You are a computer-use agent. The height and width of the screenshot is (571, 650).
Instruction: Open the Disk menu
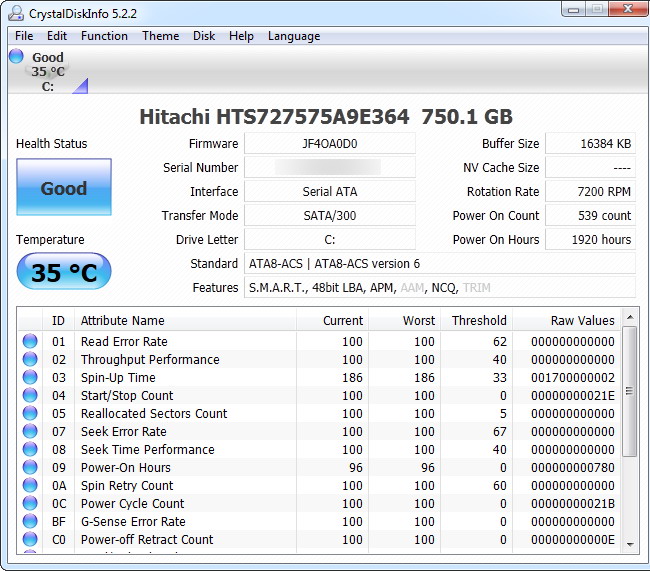click(x=204, y=36)
